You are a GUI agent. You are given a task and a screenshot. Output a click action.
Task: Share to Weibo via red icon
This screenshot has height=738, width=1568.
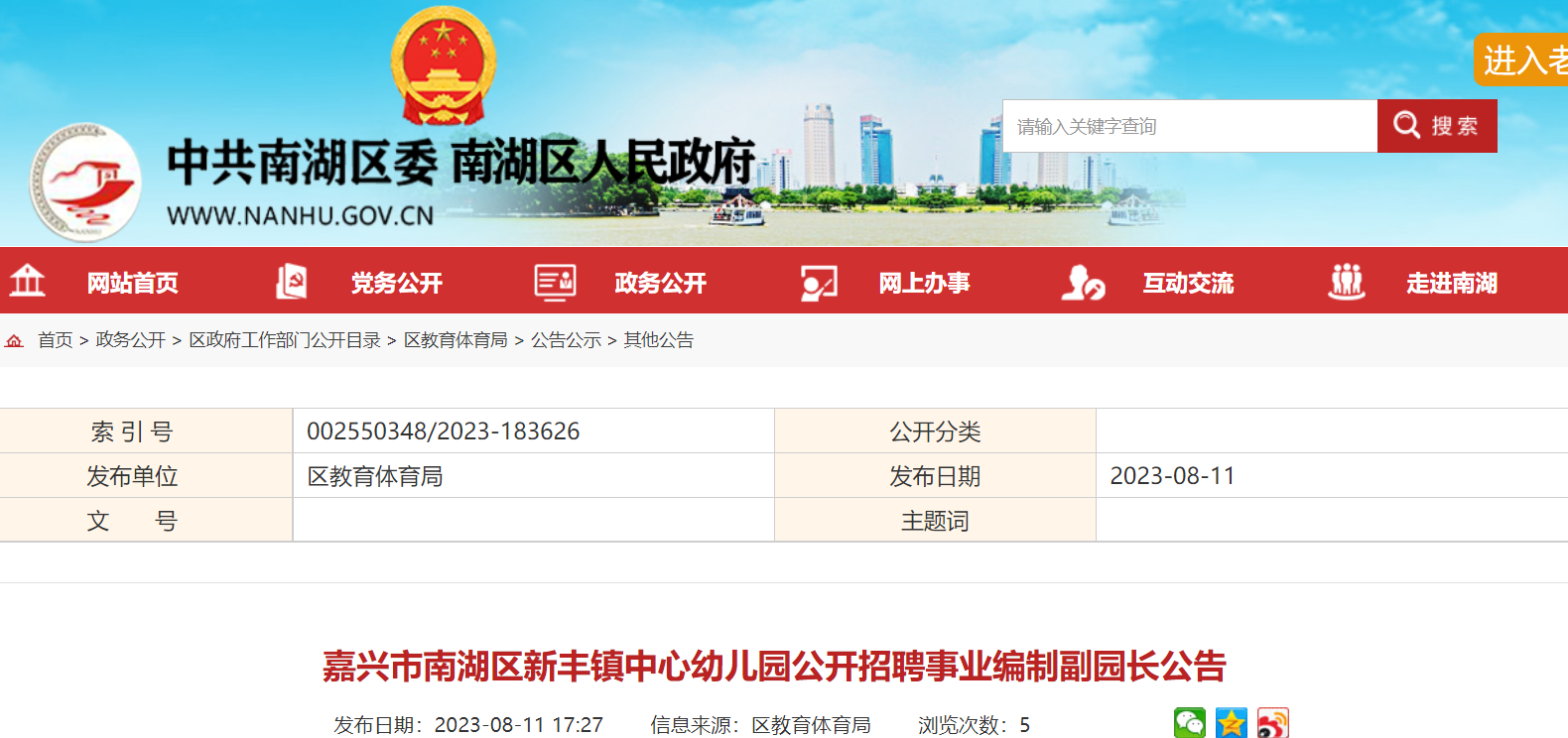[1273, 723]
